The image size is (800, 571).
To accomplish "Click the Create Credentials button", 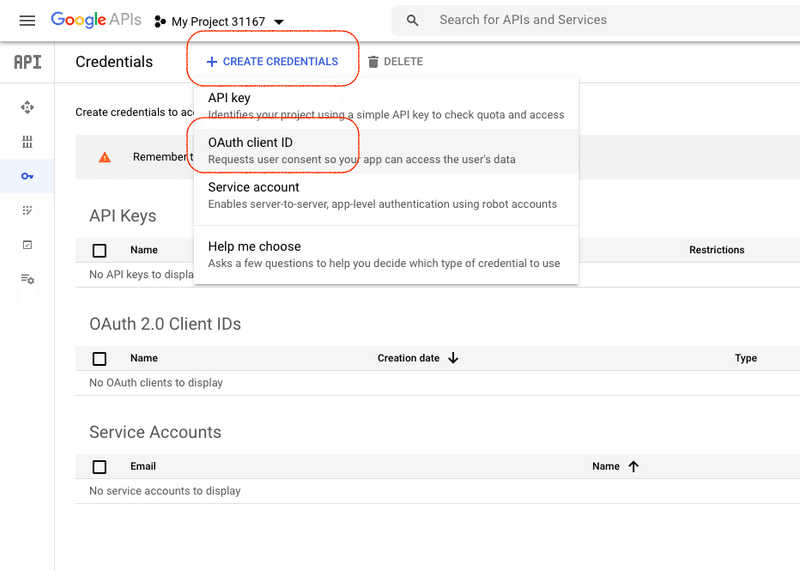I will coord(272,62).
